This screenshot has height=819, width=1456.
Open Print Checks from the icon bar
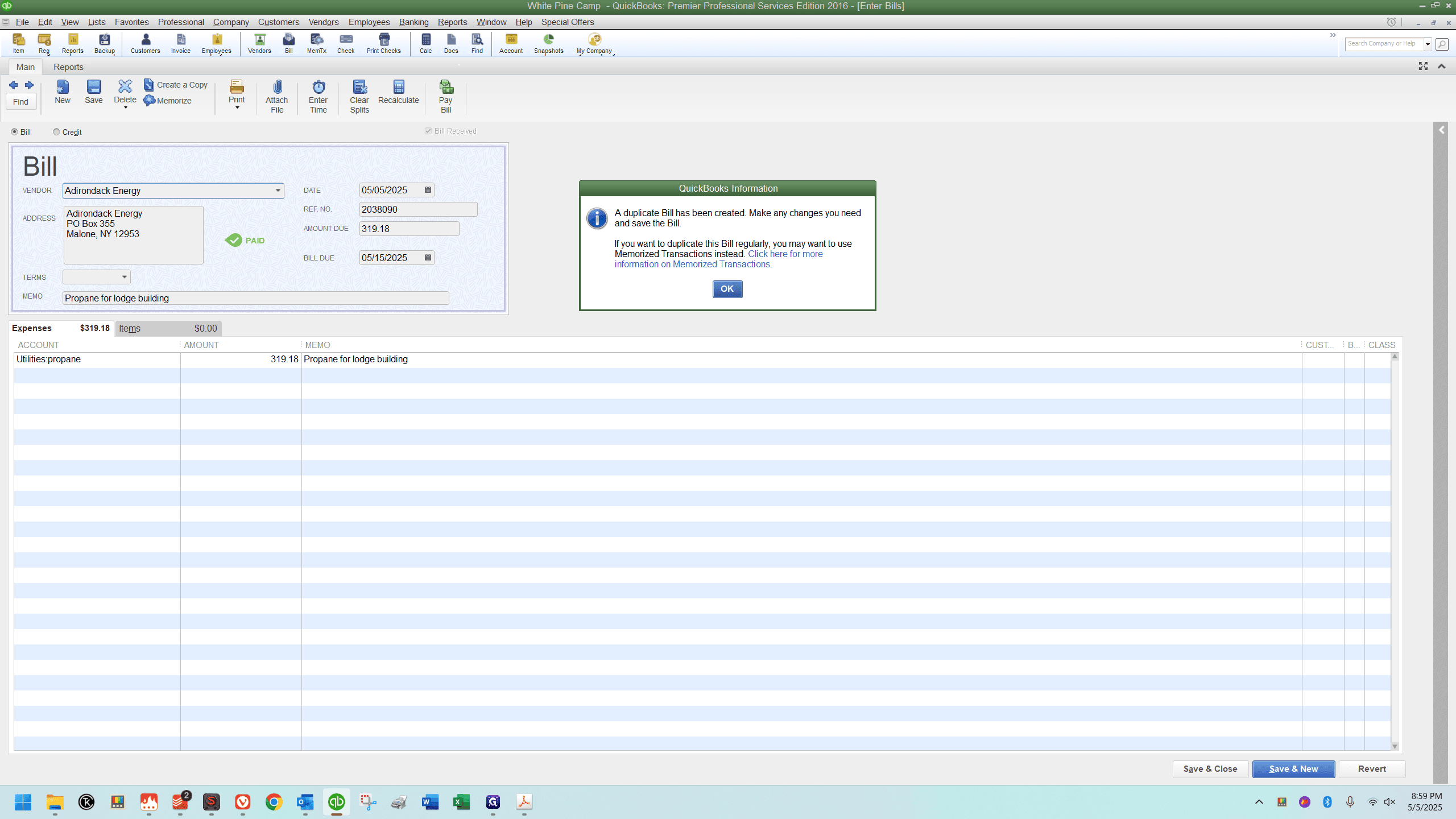click(x=384, y=43)
